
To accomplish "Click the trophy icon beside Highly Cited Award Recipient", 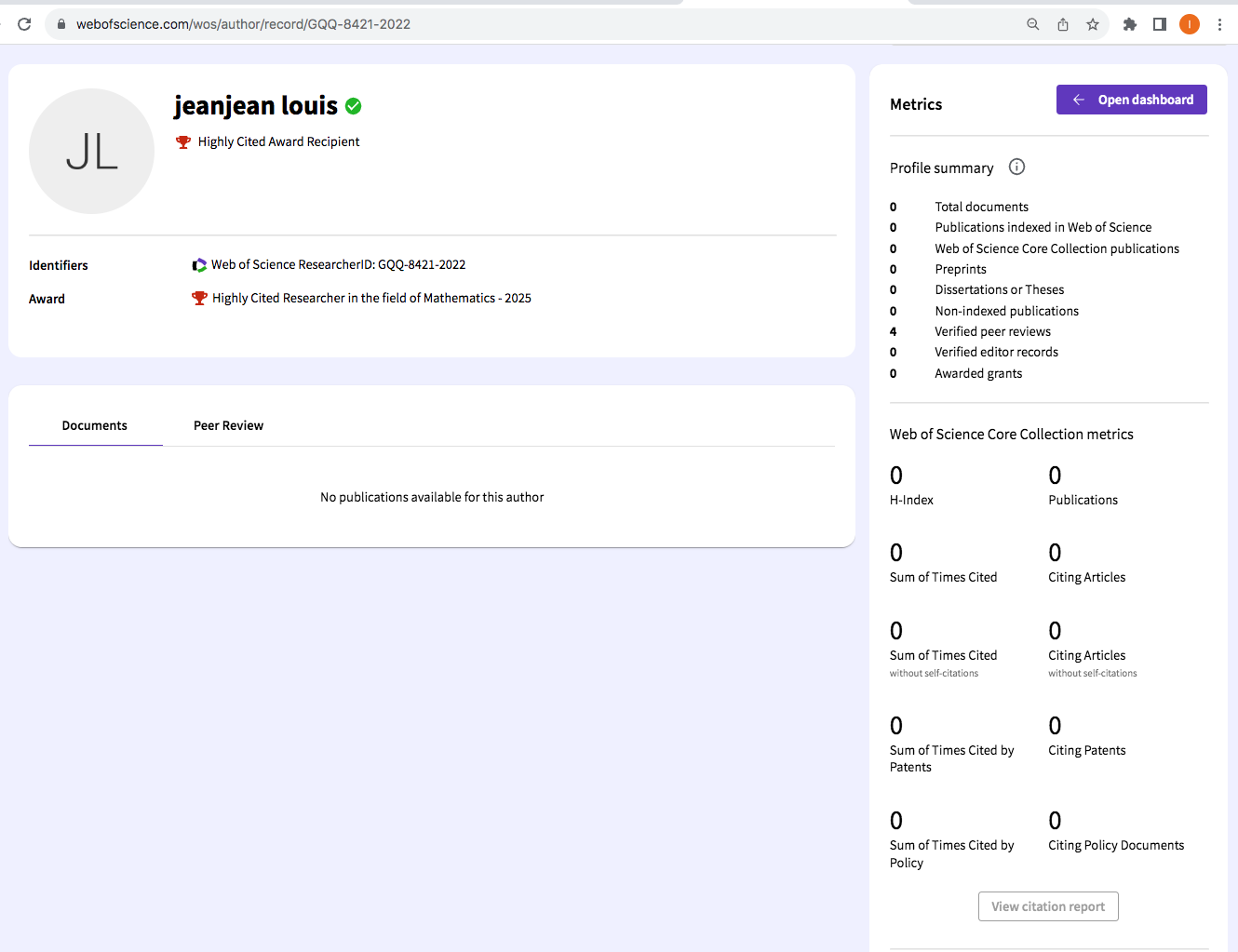I will (183, 142).
